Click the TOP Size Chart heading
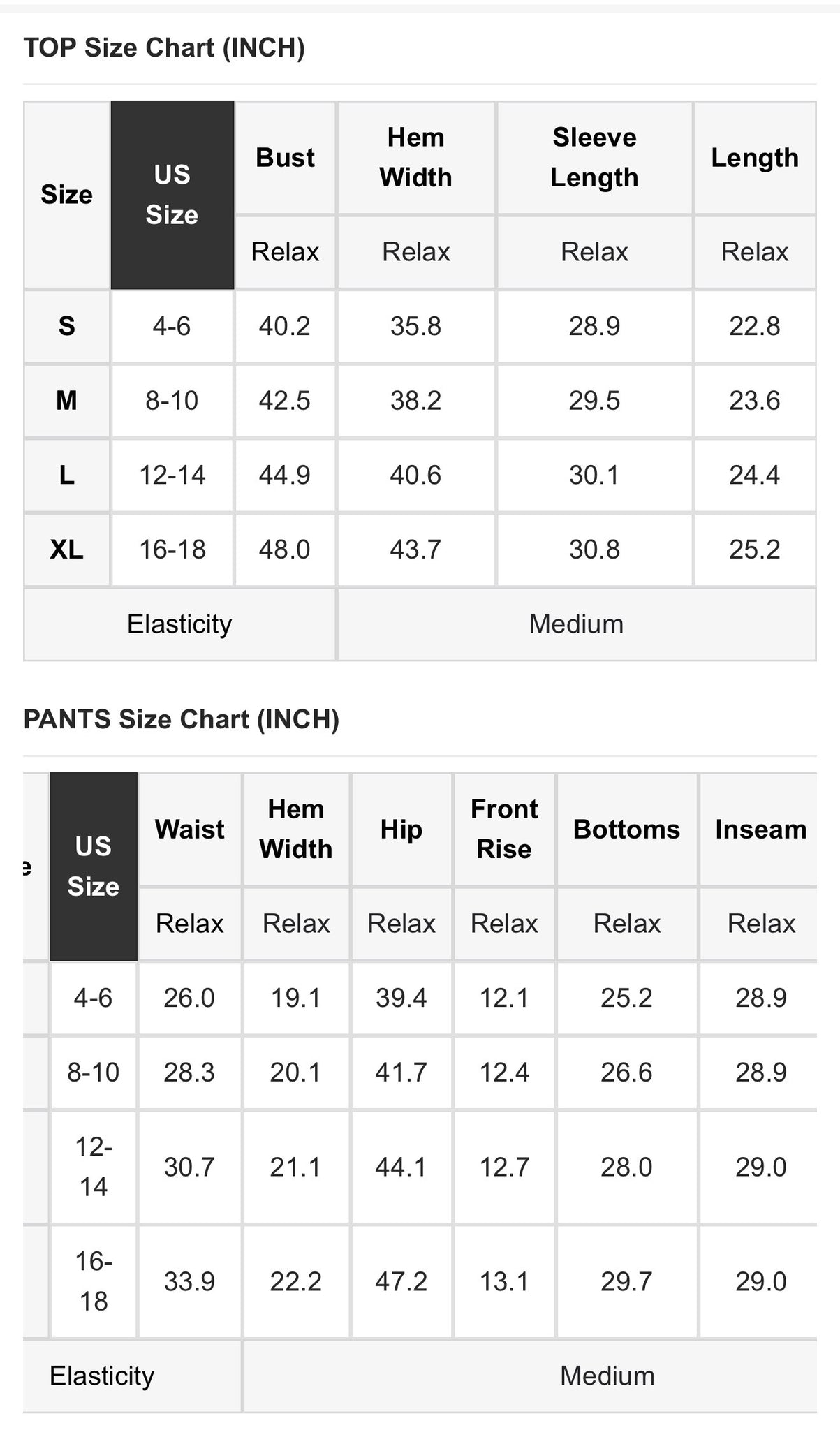This screenshot has width=840, height=1430. click(164, 47)
